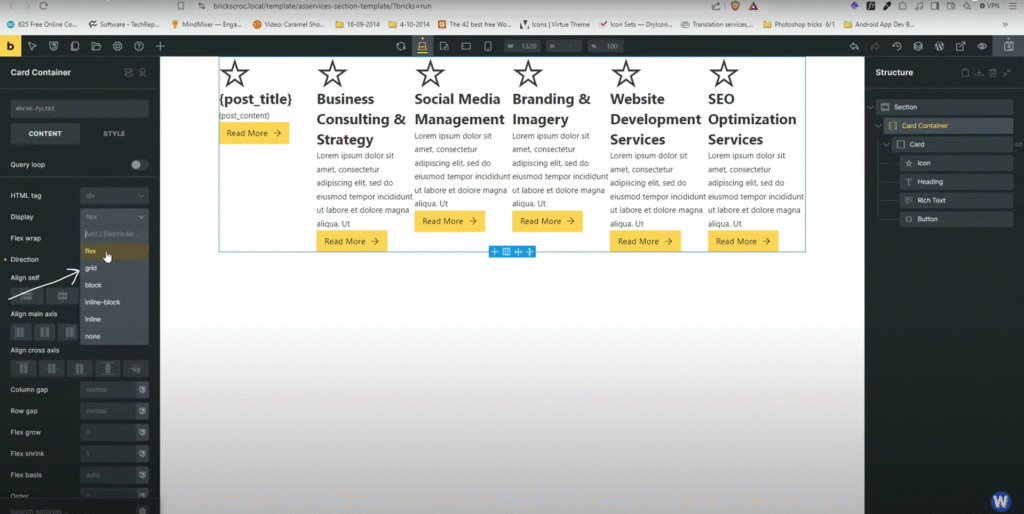1024x514 pixels.
Task: Select the Rich Text item in Structure
Action: (x=930, y=200)
